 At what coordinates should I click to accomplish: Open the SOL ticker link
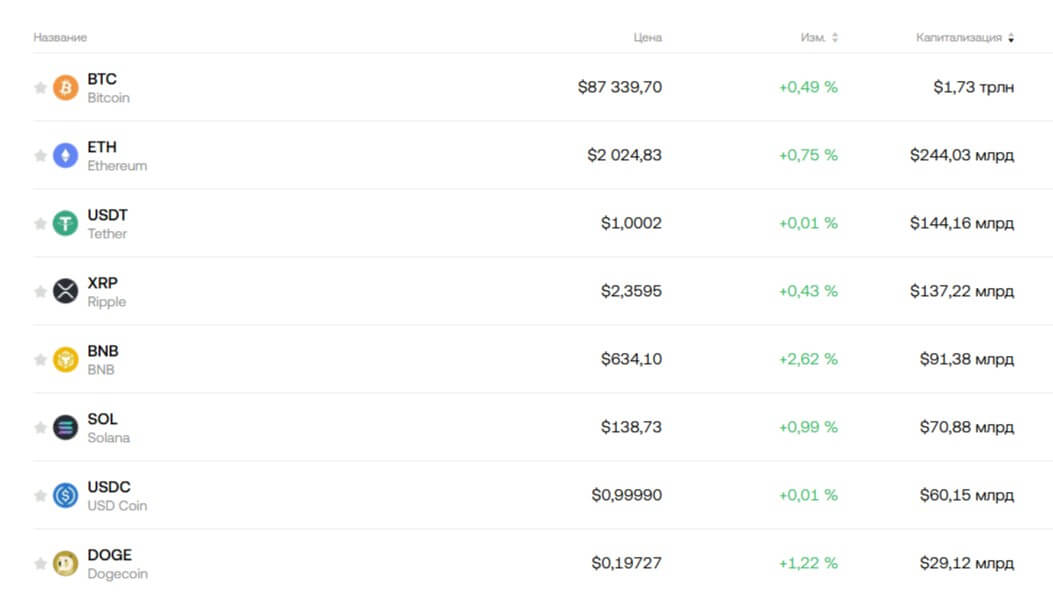pos(102,419)
